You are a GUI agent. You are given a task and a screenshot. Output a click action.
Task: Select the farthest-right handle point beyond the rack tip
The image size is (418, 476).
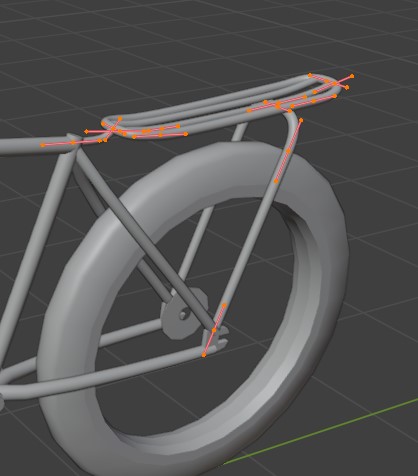[x=352, y=76]
